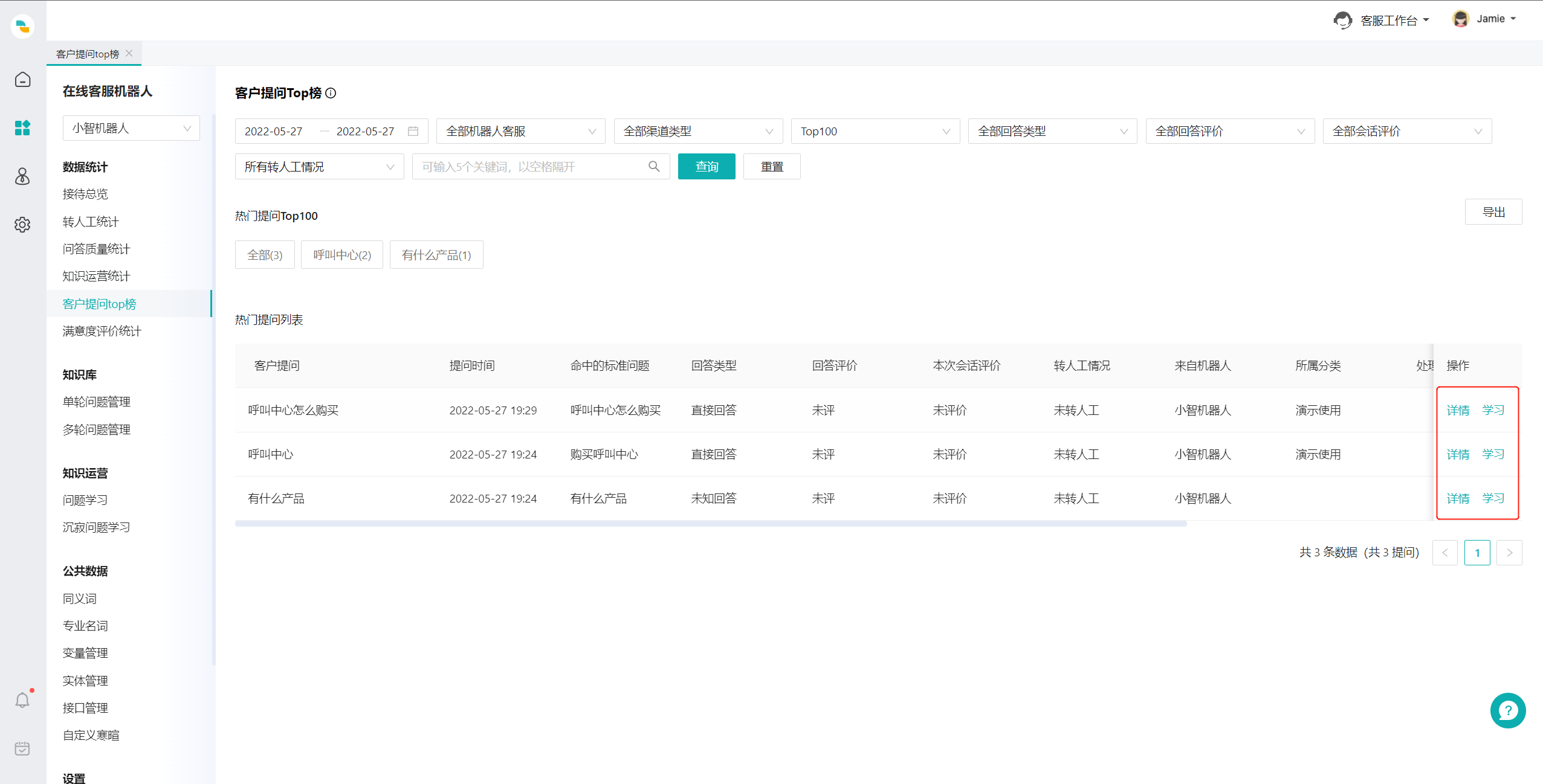Click the magnifier icon in keyword search box
This screenshot has width=1543, height=784.
(654, 167)
